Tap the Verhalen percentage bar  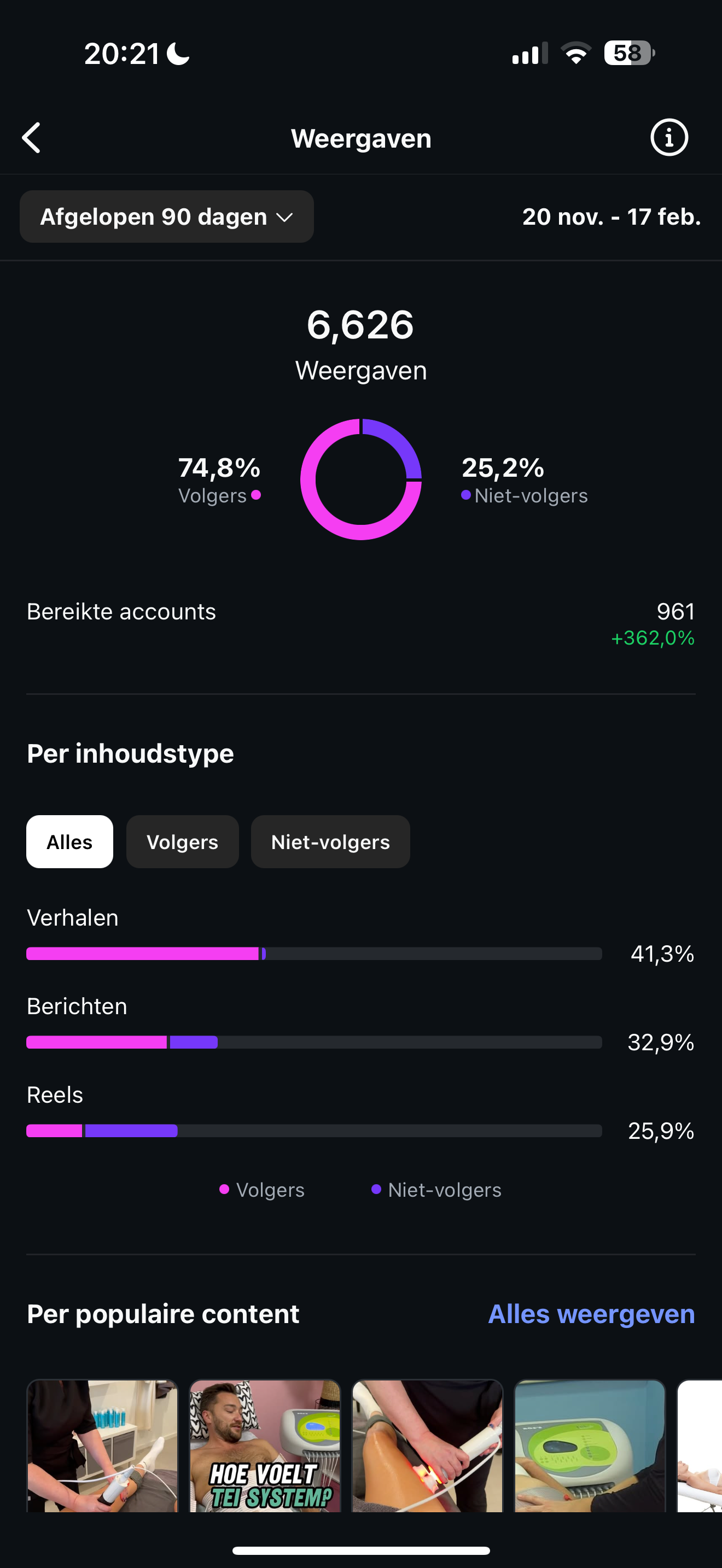pos(313,954)
